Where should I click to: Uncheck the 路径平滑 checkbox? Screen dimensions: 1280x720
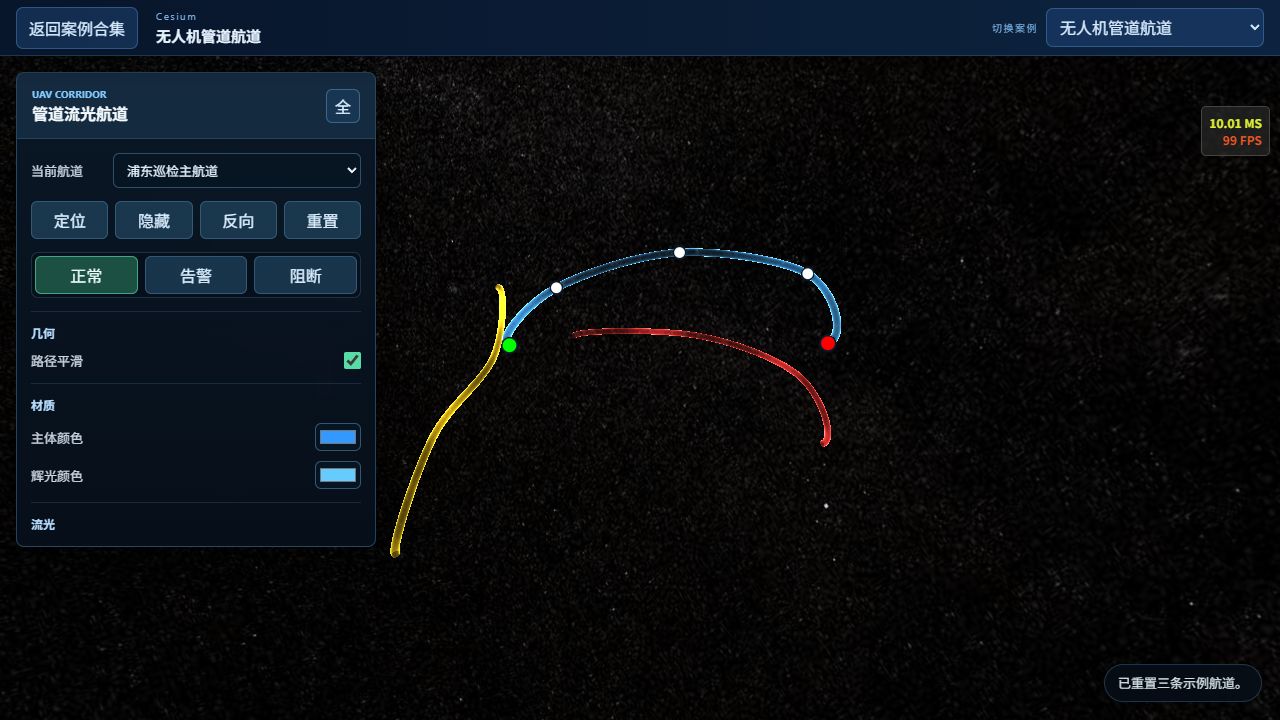pos(352,360)
